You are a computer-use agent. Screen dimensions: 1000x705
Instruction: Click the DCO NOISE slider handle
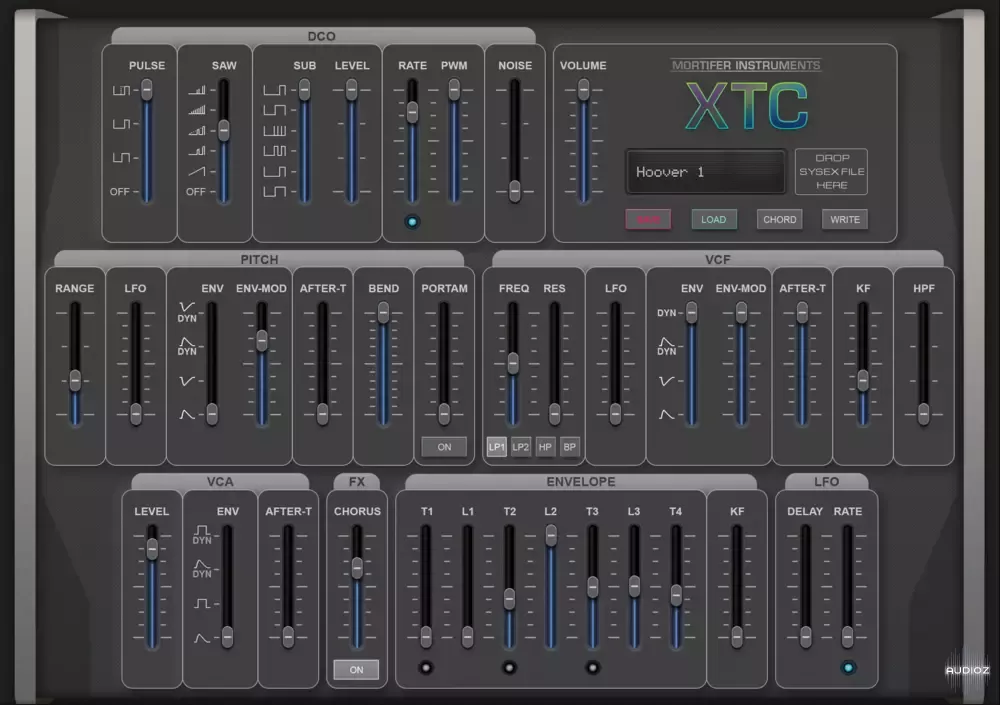tap(515, 191)
